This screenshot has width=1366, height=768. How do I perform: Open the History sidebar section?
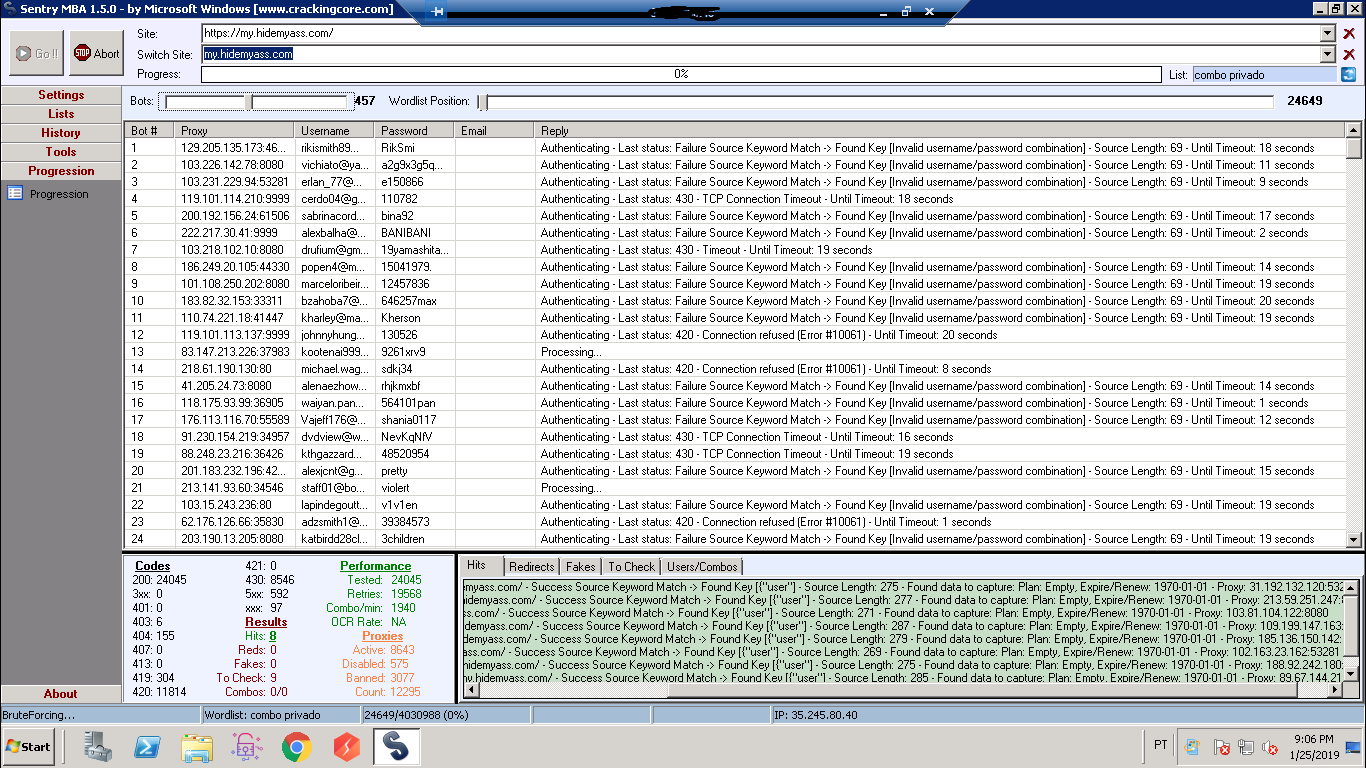[x=61, y=133]
